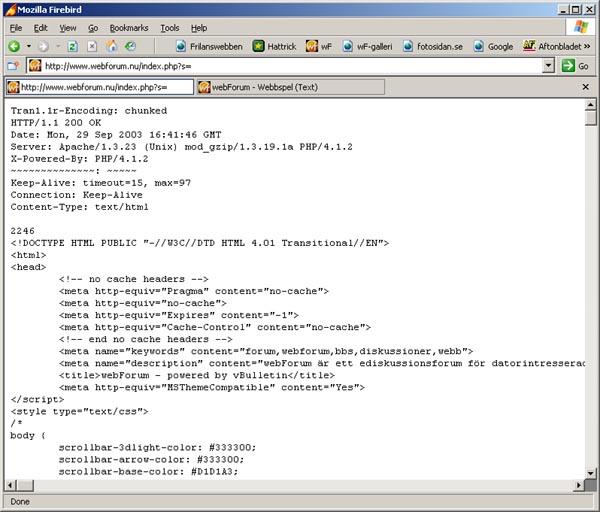Switch to webForum - Webbspel (Text) tab

[290, 87]
